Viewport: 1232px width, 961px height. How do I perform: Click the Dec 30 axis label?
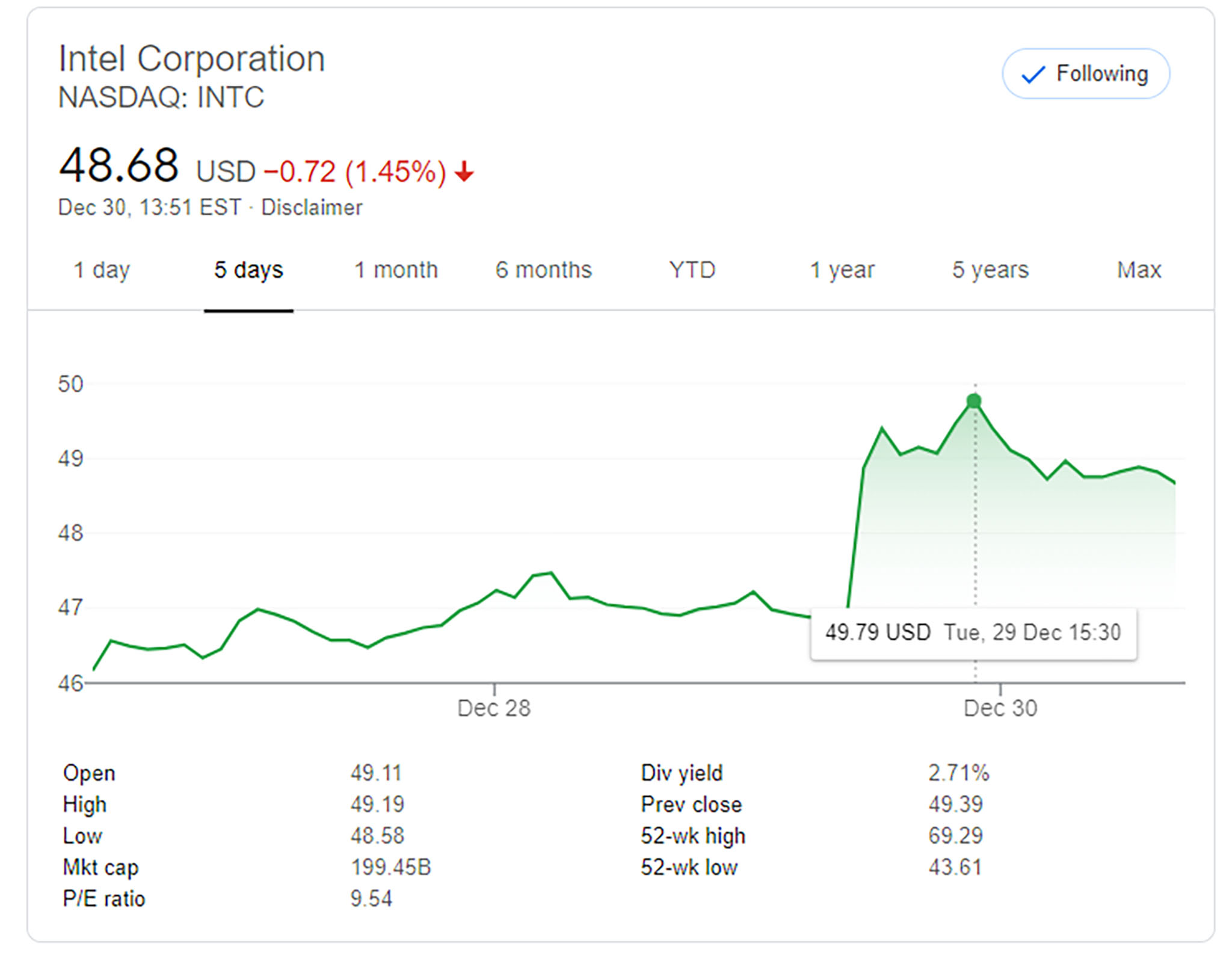[x=1000, y=709]
